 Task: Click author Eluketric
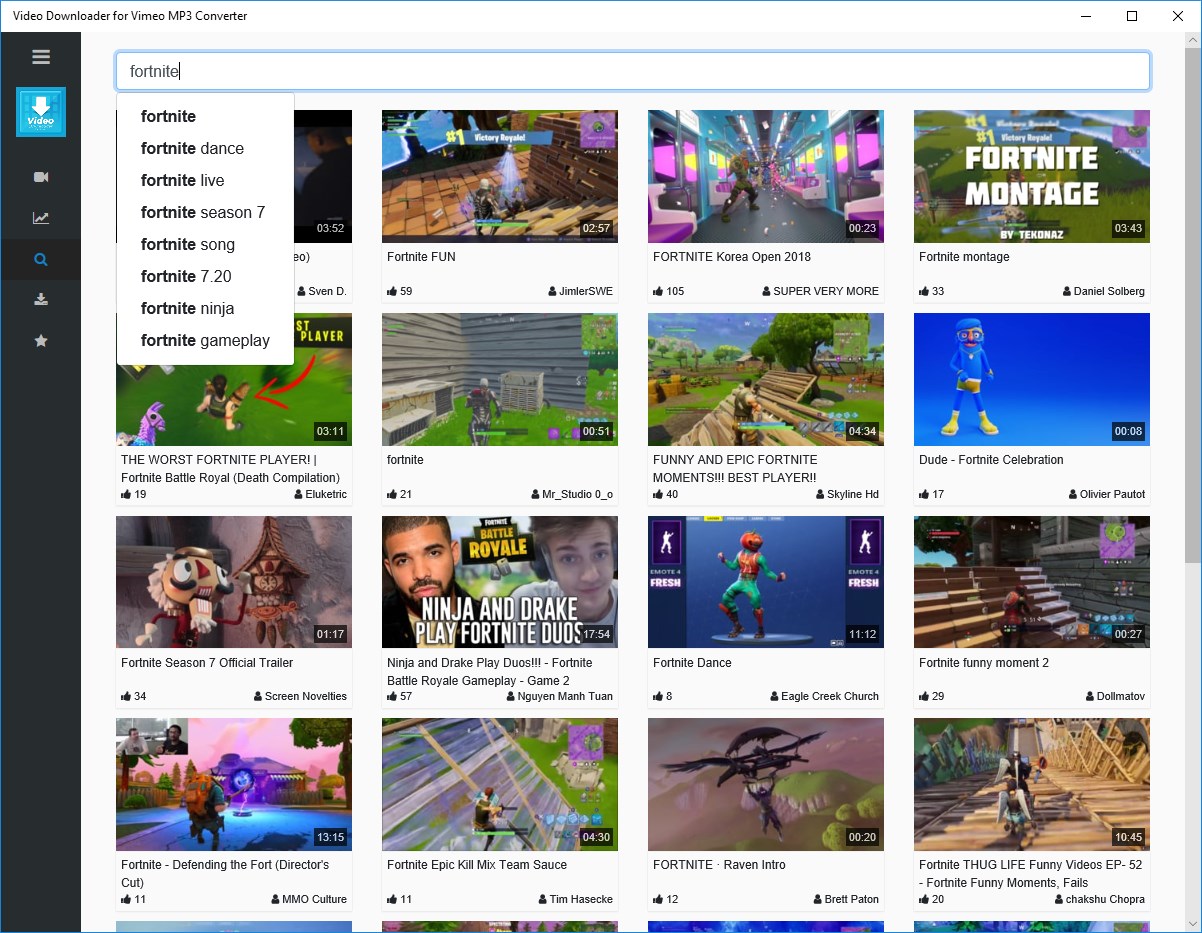click(320, 494)
